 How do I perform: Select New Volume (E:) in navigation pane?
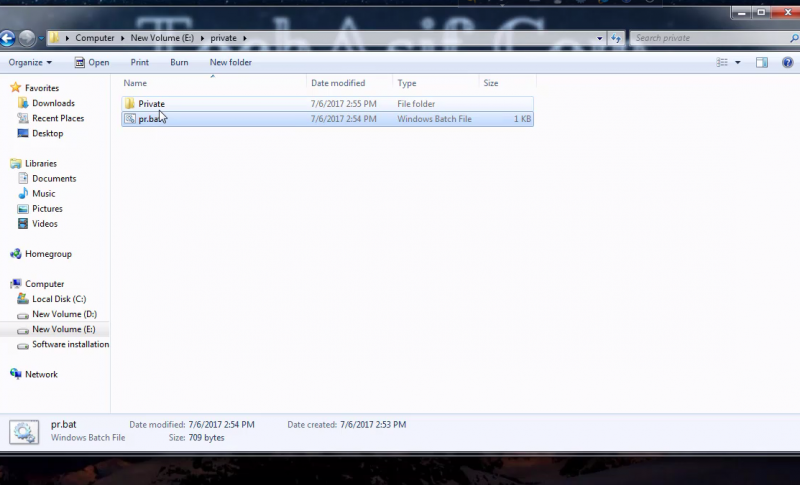point(63,329)
